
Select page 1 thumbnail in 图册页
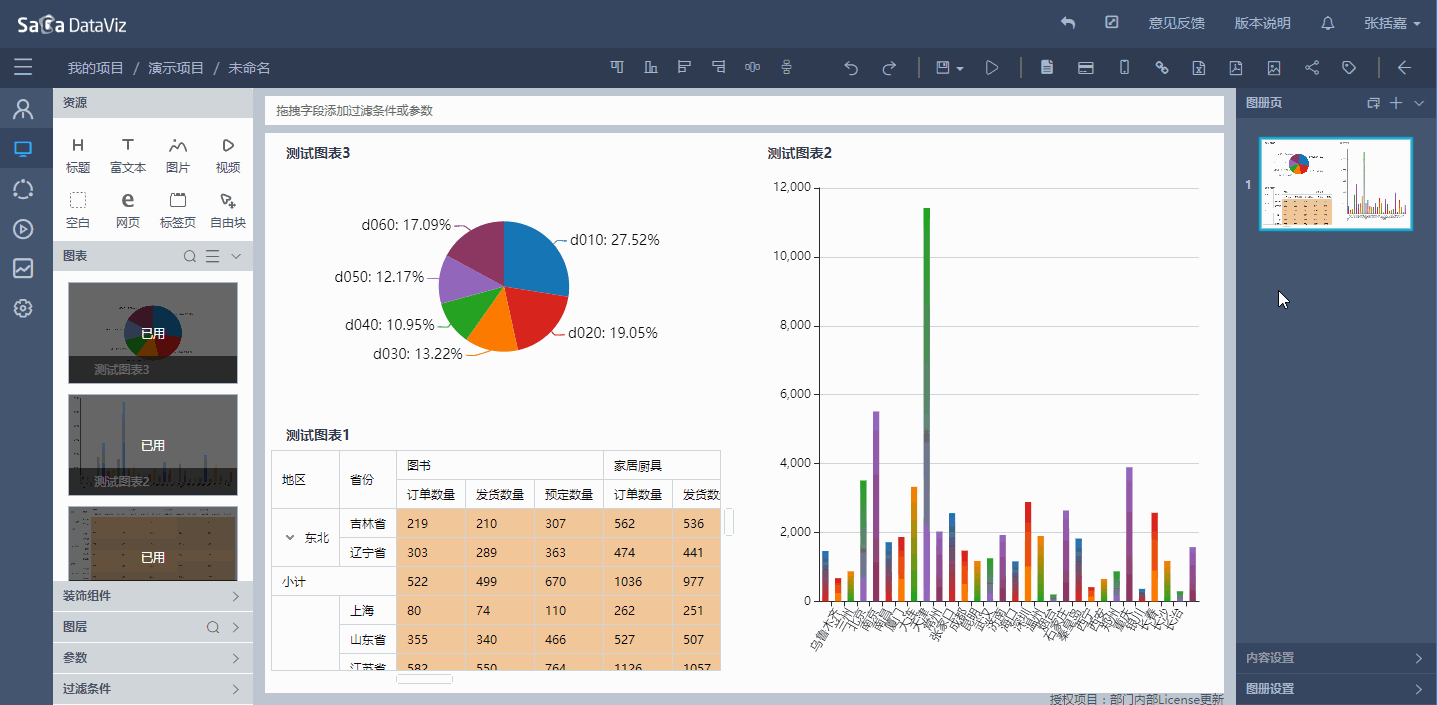pos(1336,184)
